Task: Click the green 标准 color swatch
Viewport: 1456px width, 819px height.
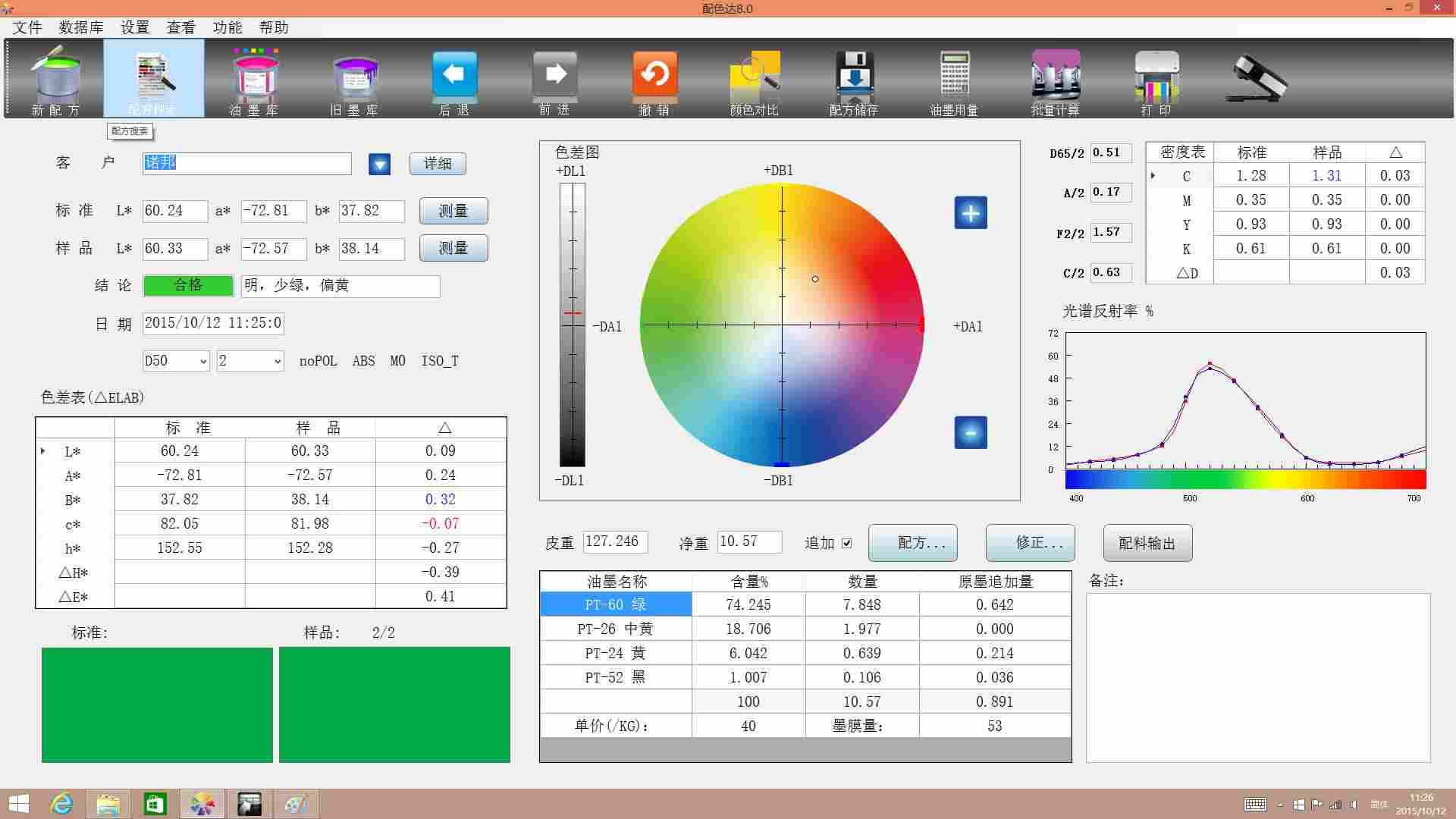Action: [x=157, y=704]
